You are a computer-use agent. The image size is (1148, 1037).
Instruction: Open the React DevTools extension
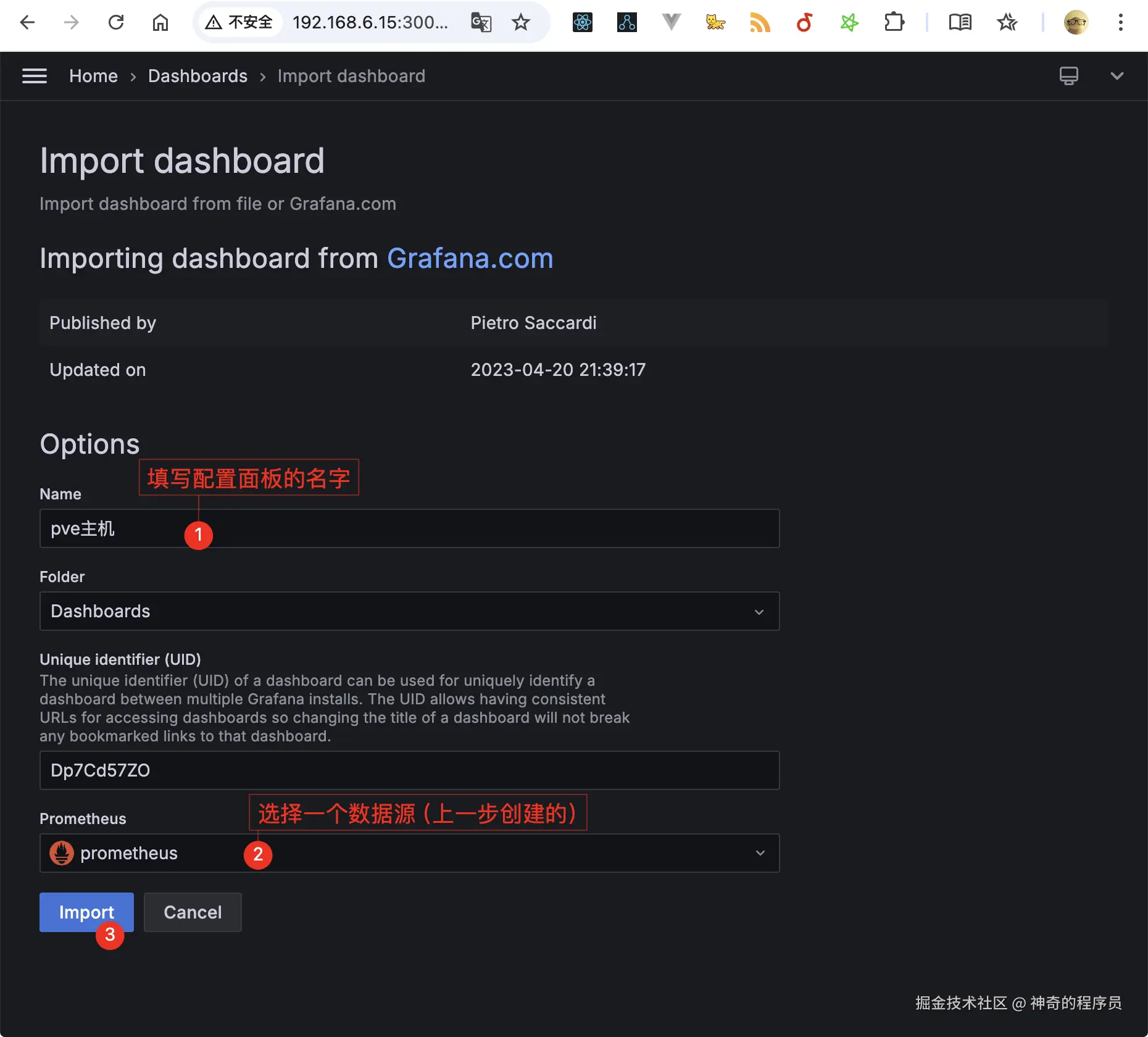click(583, 23)
